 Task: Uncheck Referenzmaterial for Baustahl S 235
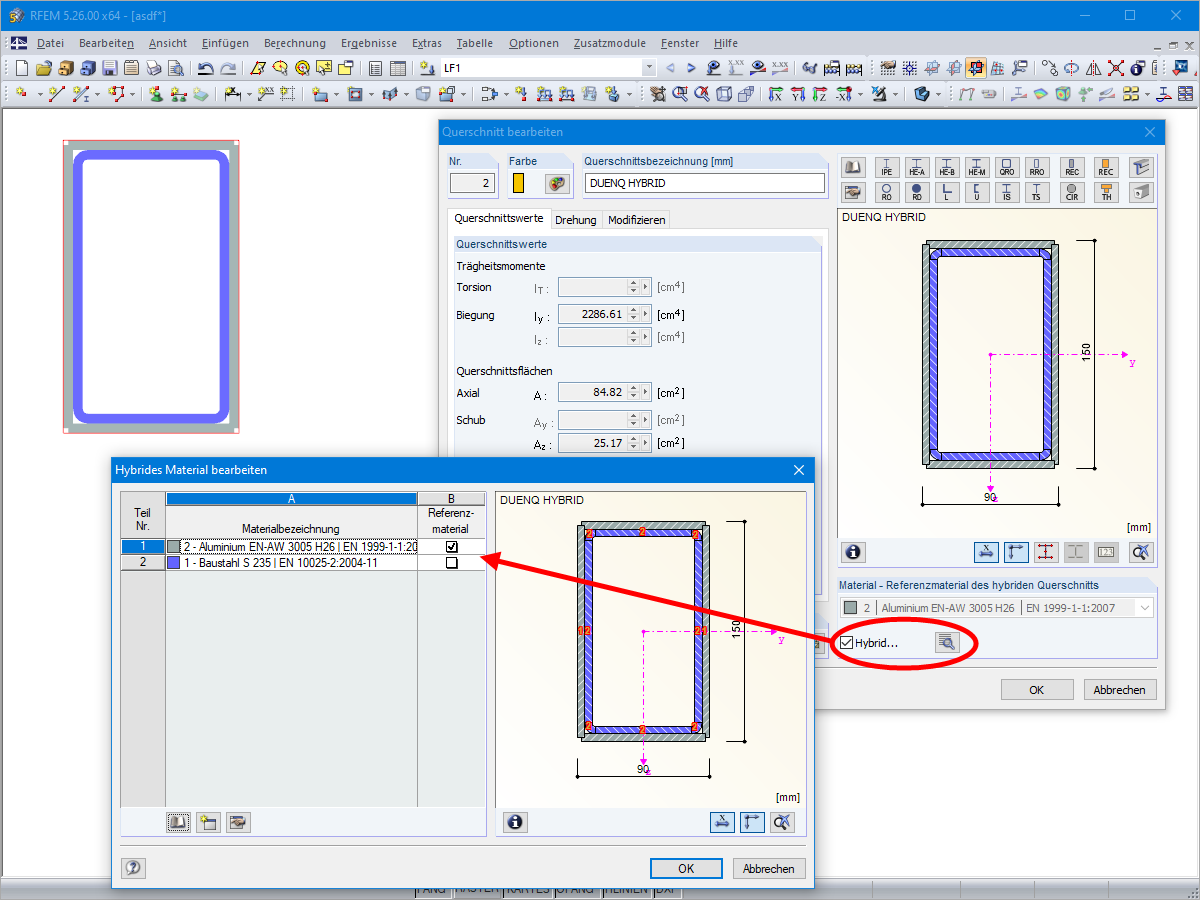click(x=451, y=562)
